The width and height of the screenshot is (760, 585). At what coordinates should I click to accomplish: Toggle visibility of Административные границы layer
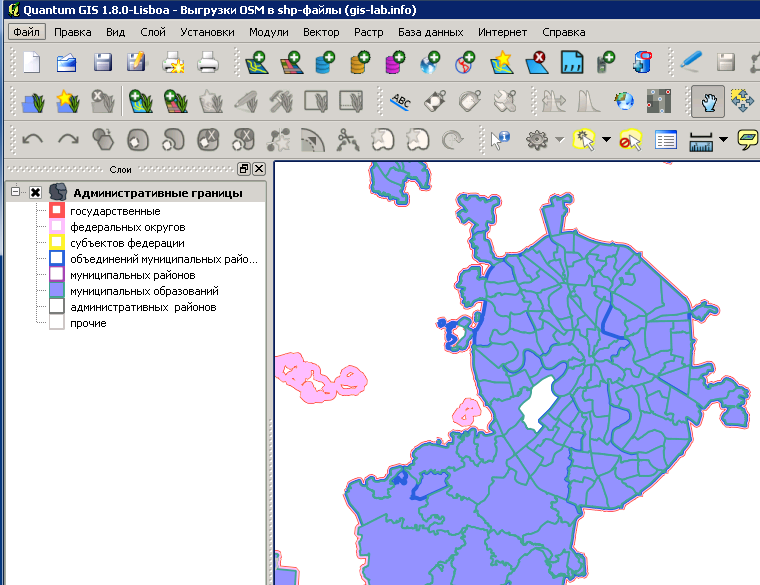35,192
